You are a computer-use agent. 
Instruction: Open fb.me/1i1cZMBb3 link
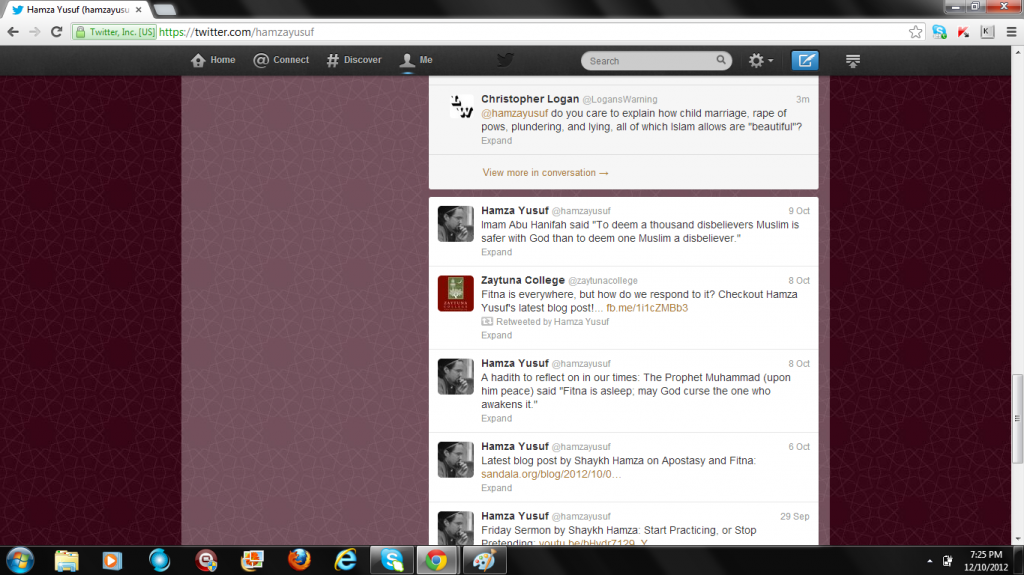[x=647, y=308]
